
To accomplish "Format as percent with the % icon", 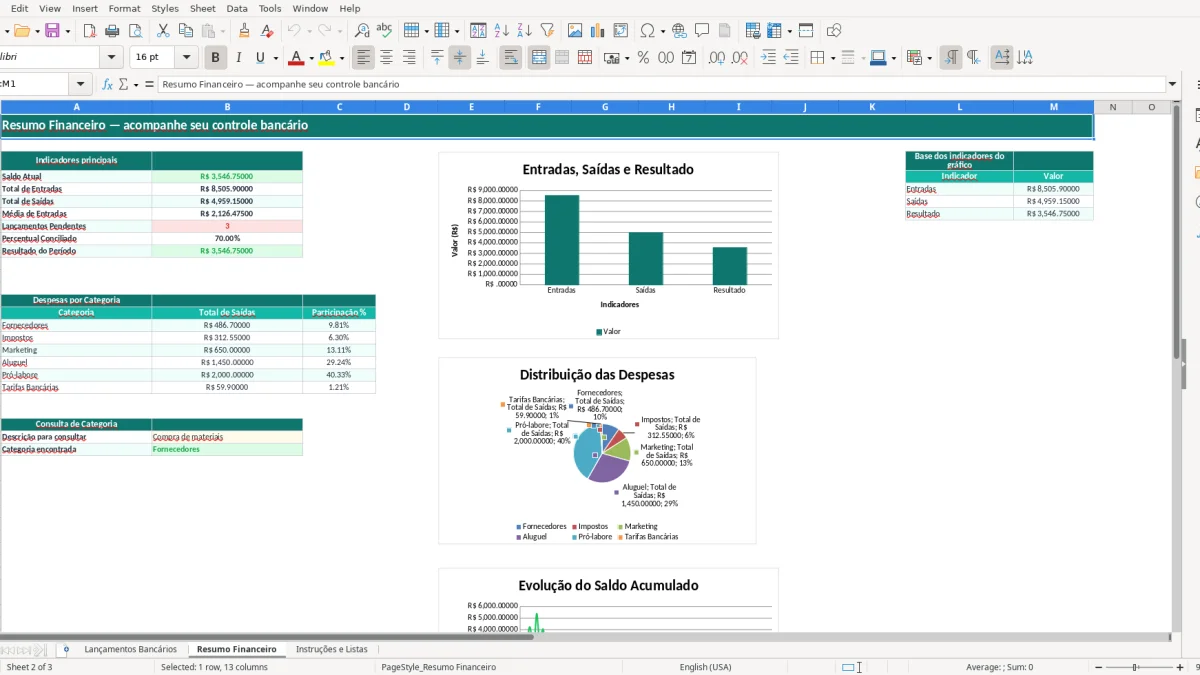I will pos(643,58).
